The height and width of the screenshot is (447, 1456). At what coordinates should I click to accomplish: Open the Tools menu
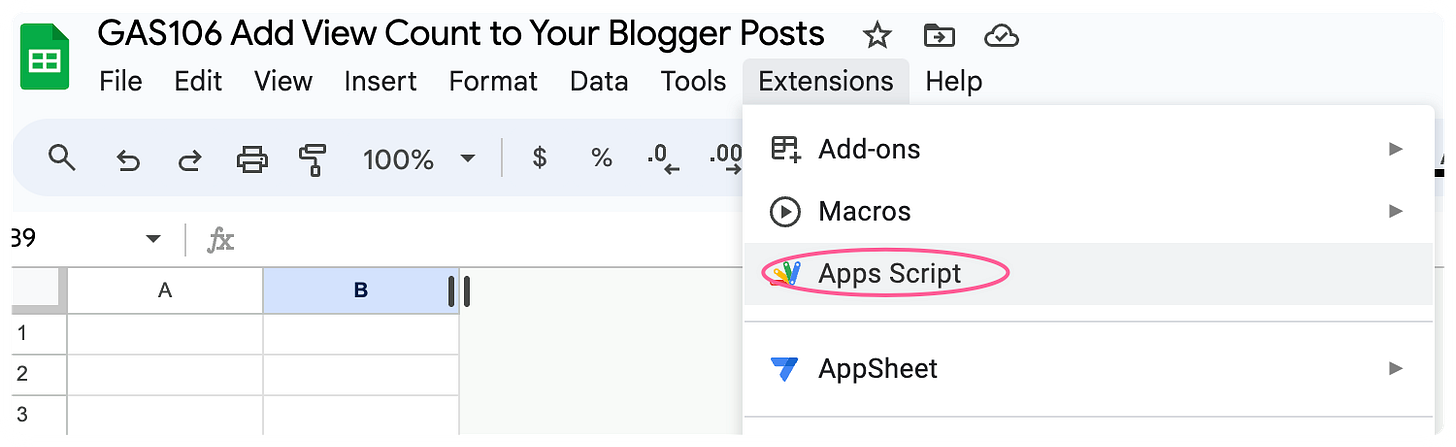tap(693, 81)
